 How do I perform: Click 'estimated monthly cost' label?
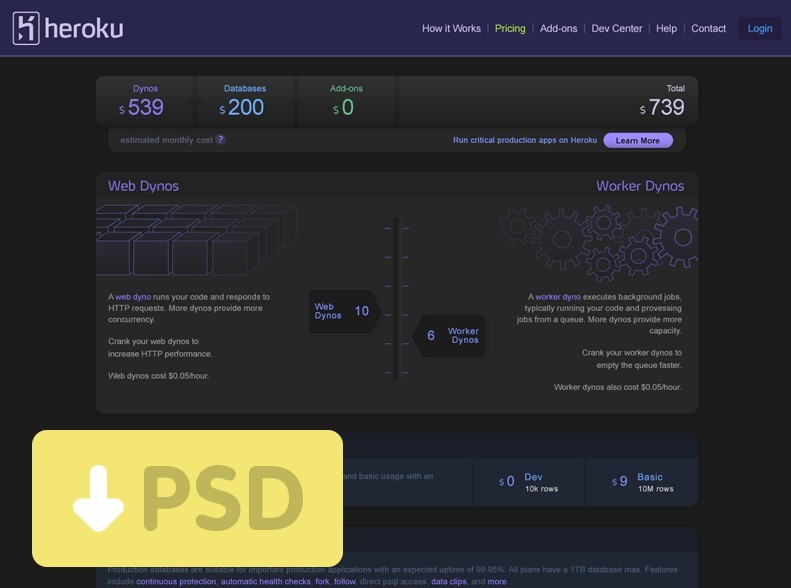(x=166, y=140)
